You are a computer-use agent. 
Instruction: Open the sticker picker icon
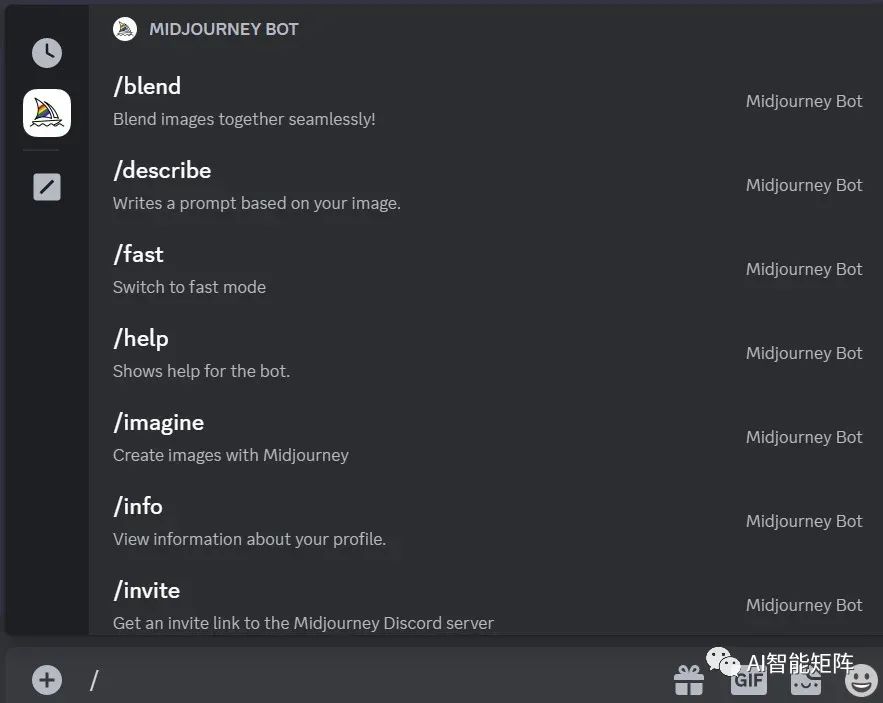(x=806, y=682)
